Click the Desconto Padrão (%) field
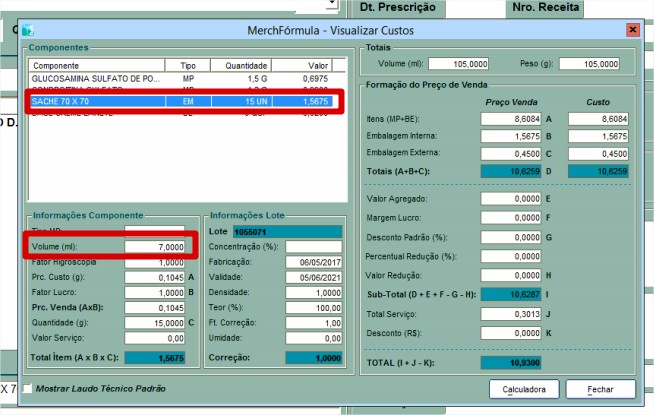Screen dimensions: 654x415 pyautogui.click(x=510, y=237)
